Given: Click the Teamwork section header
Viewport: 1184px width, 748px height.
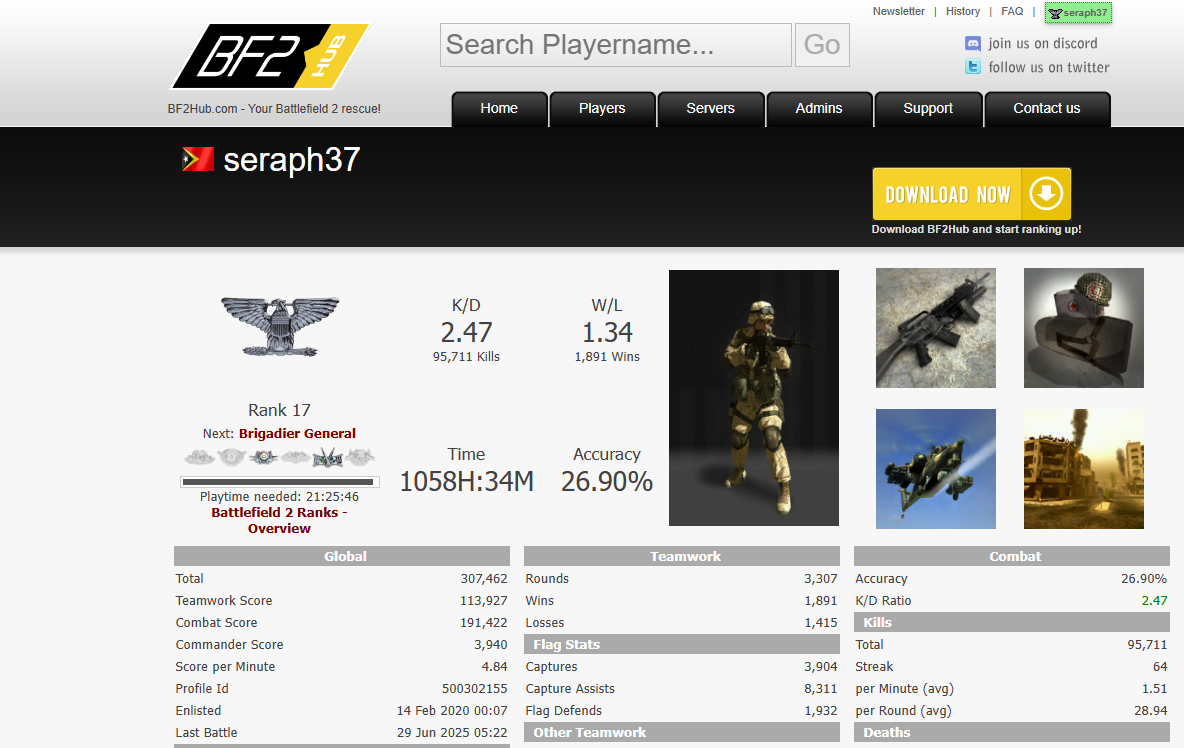Looking at the screenshot, I should click(682, 556).
